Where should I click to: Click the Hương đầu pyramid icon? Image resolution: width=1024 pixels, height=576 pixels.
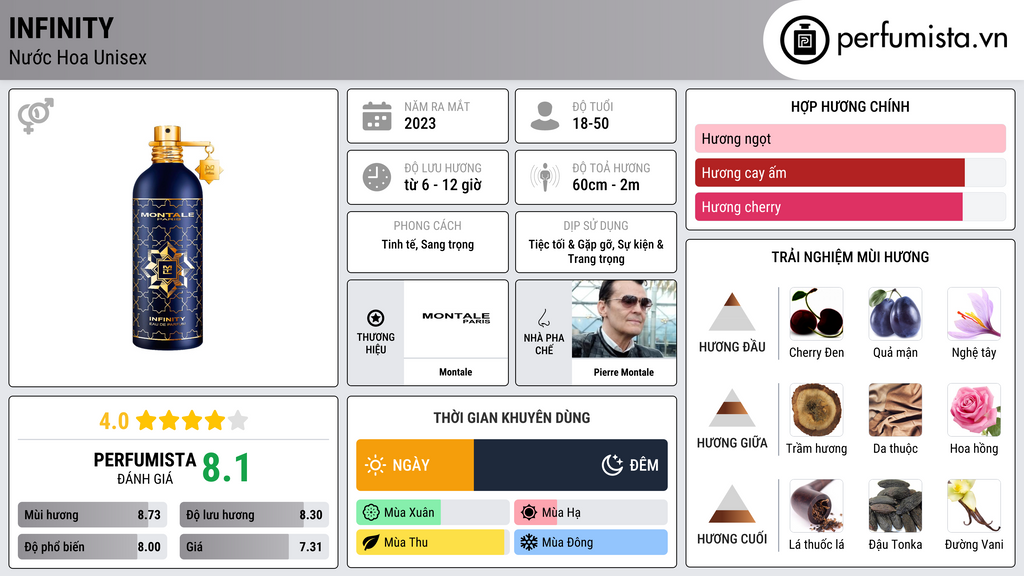tap(732, 312)
